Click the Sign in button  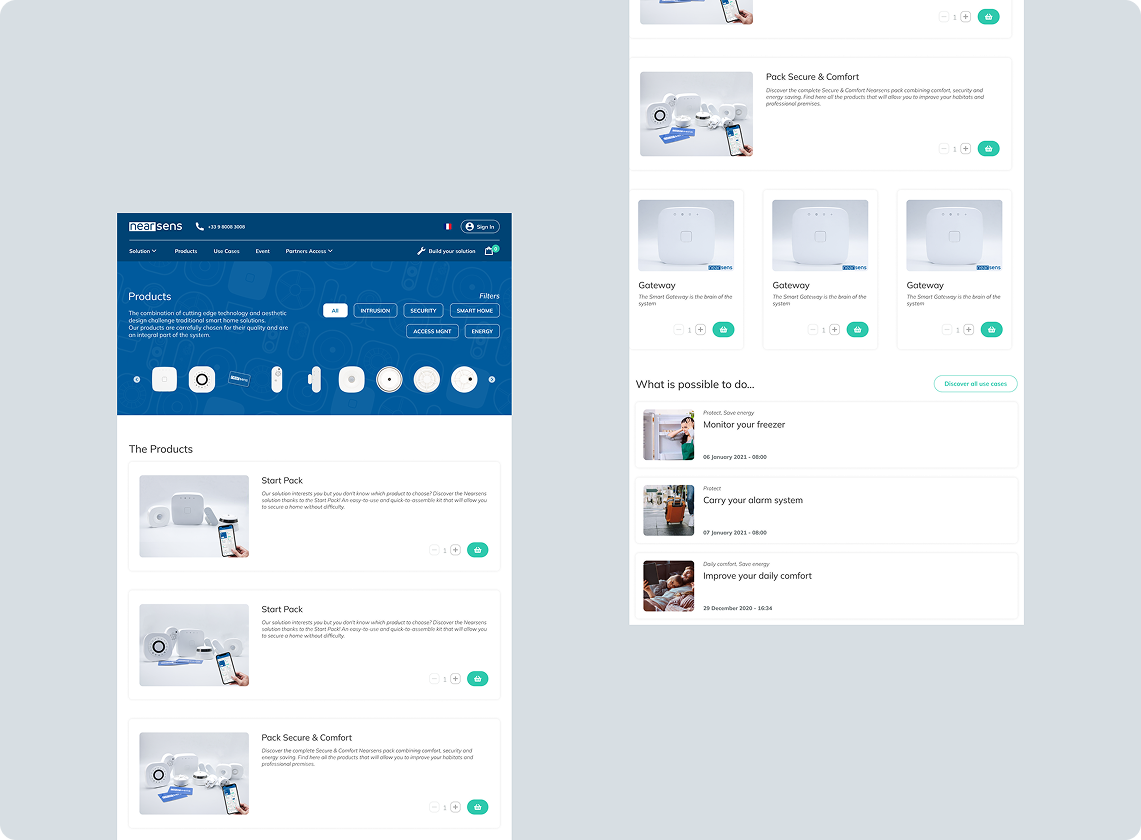pyautogui.click(x=480, y=226)
